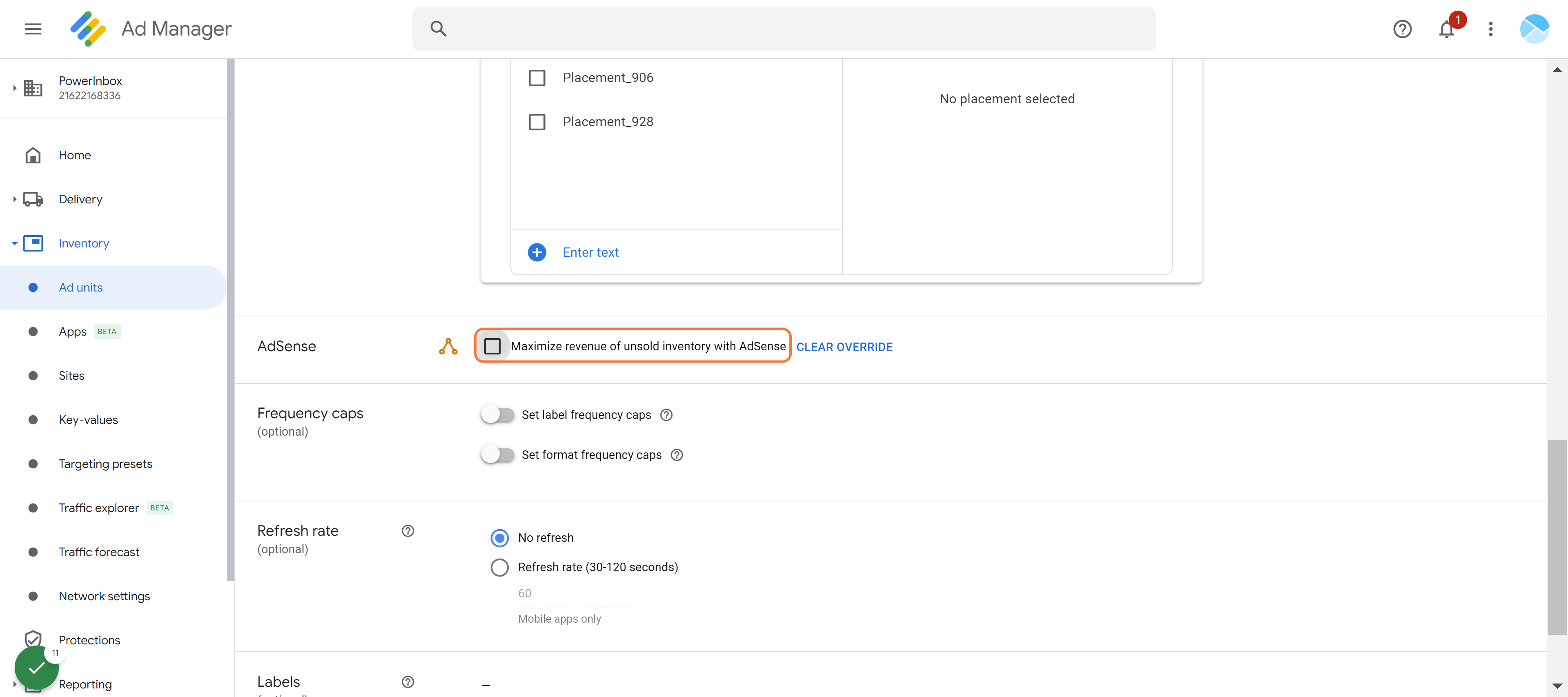The height and width of the screenshot is (697, 1568).
Task: Click the top search input field
Action: 784,29
